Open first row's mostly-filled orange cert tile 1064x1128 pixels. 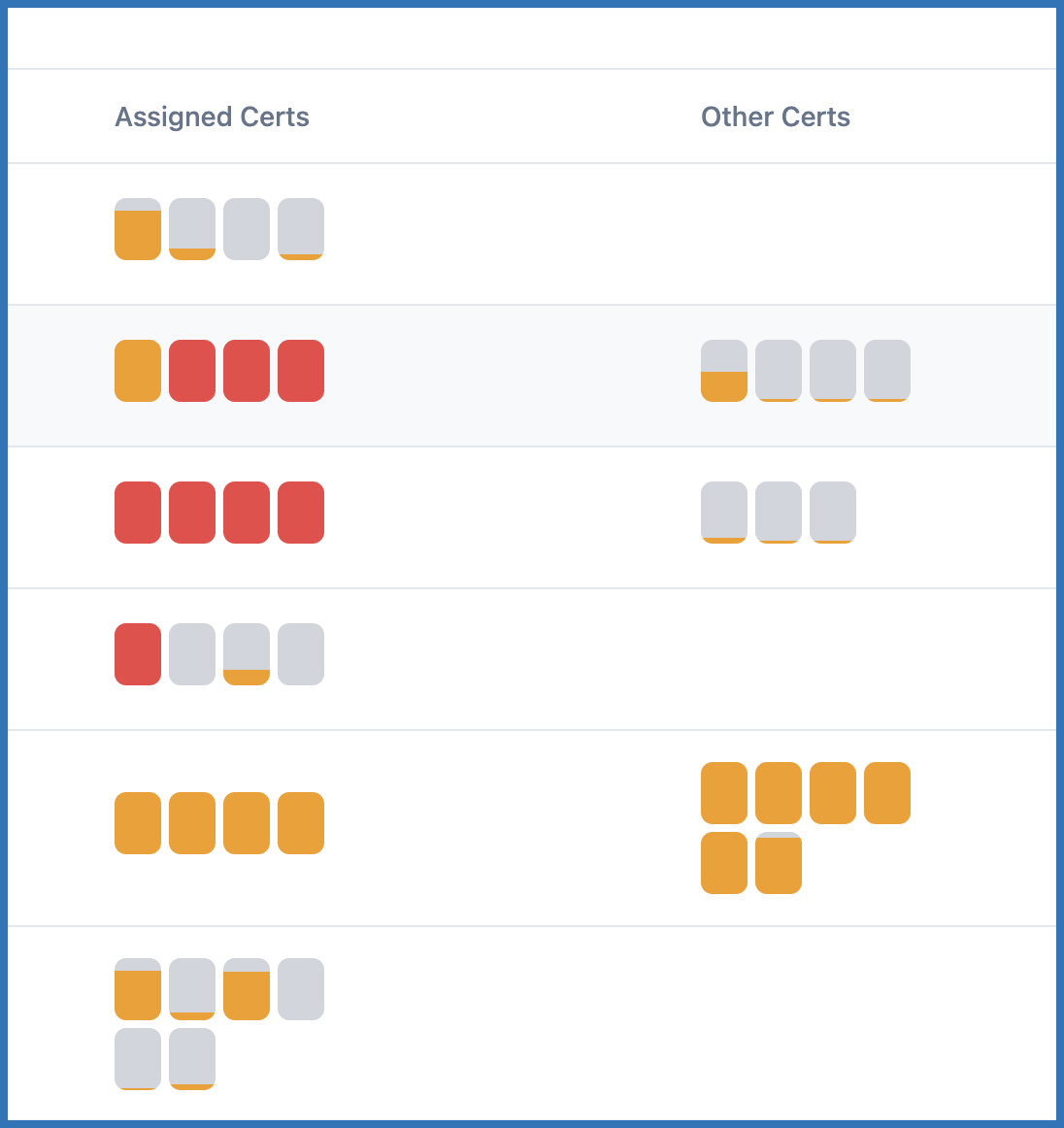138,229
